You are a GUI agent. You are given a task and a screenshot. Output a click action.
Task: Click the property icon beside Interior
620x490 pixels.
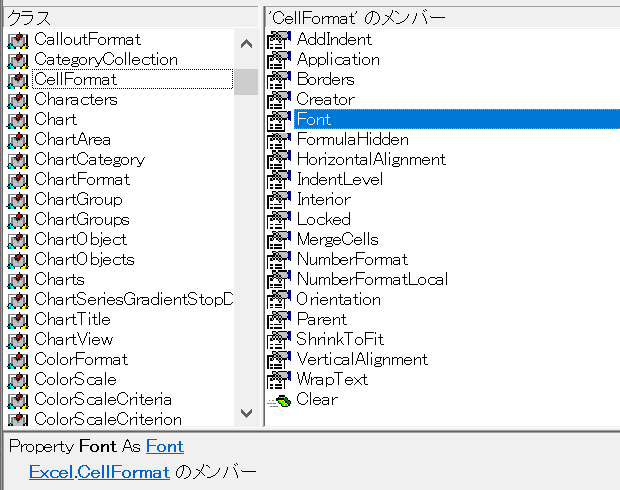(x=279, y=200)
